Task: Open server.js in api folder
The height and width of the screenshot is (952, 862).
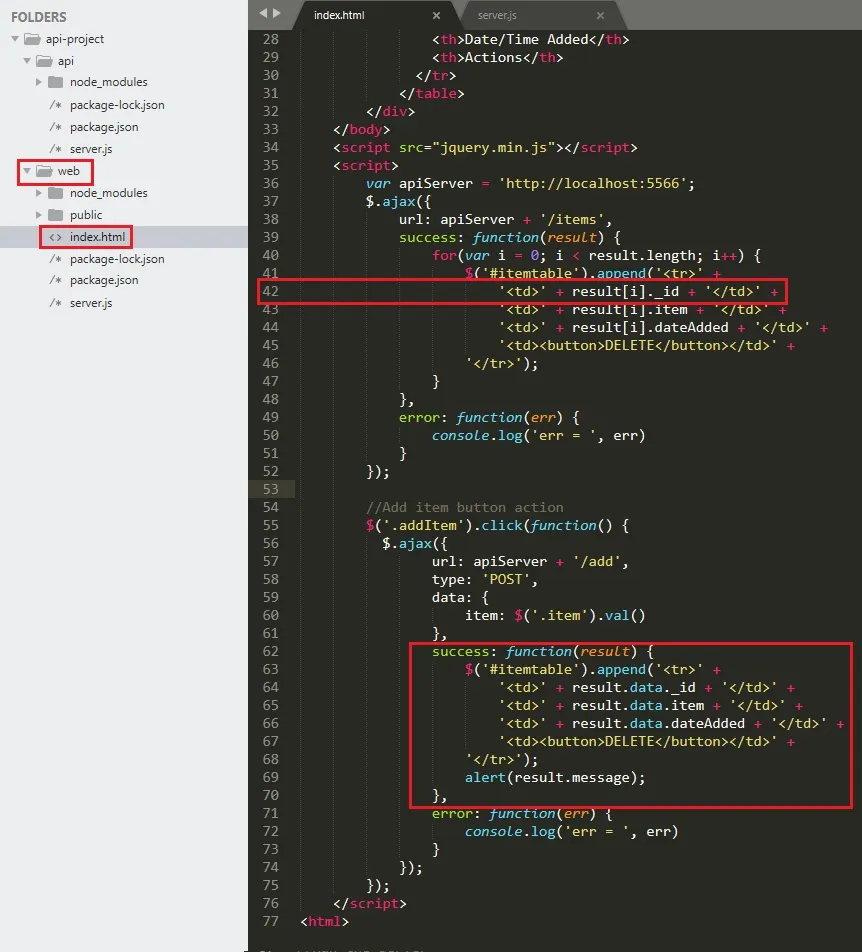Action: [91, 149]
